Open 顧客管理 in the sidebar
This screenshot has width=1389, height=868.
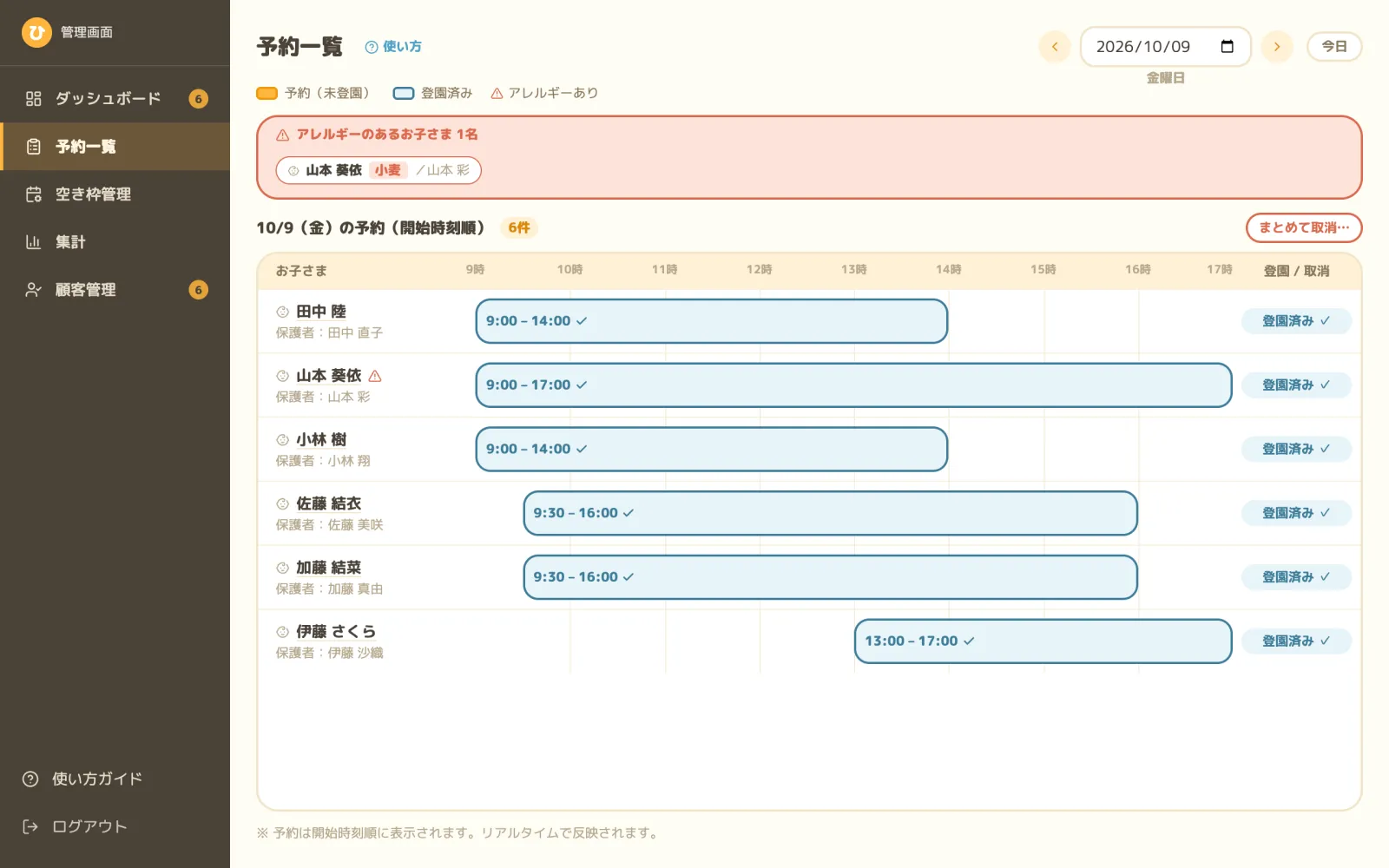pyautogui.click(x=115, y=290)
